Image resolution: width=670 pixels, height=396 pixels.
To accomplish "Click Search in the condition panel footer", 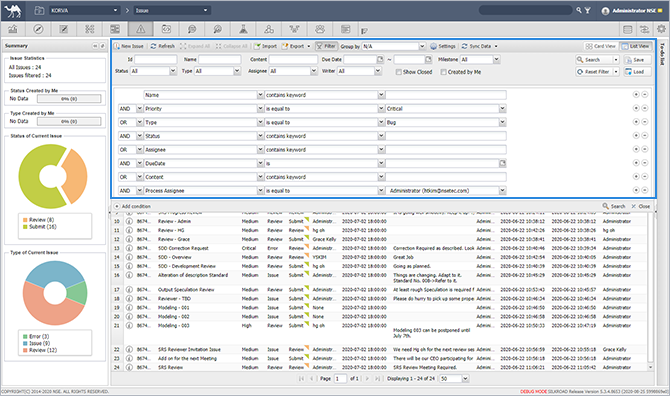I will tap(614, 206).
